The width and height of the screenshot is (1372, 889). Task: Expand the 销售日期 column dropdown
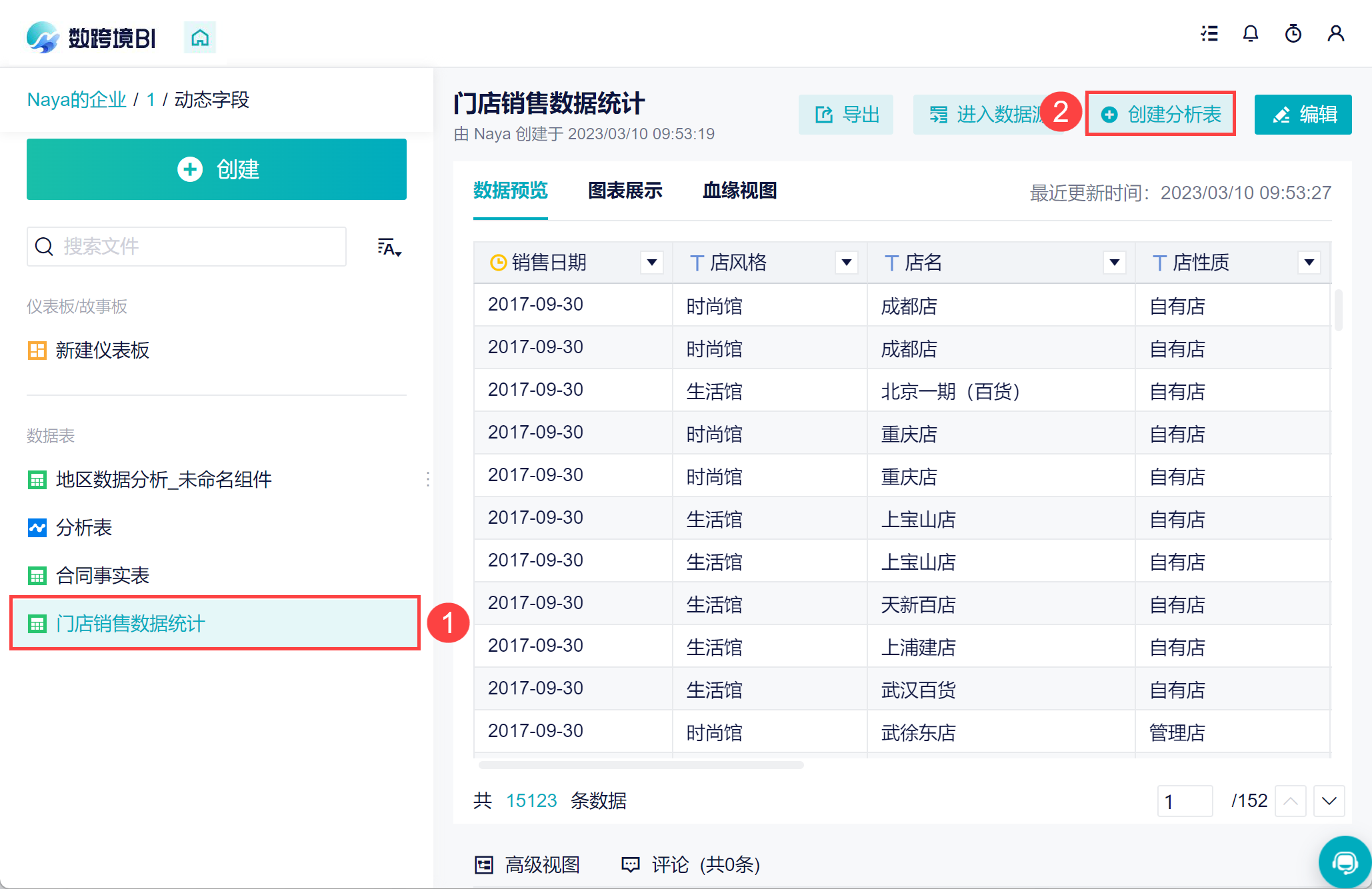[x=651, y=263]
